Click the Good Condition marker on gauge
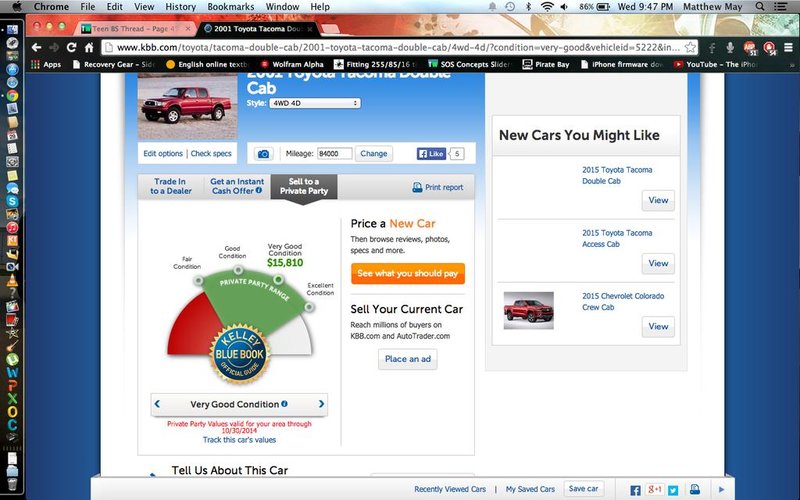 [x=238, y=269]
